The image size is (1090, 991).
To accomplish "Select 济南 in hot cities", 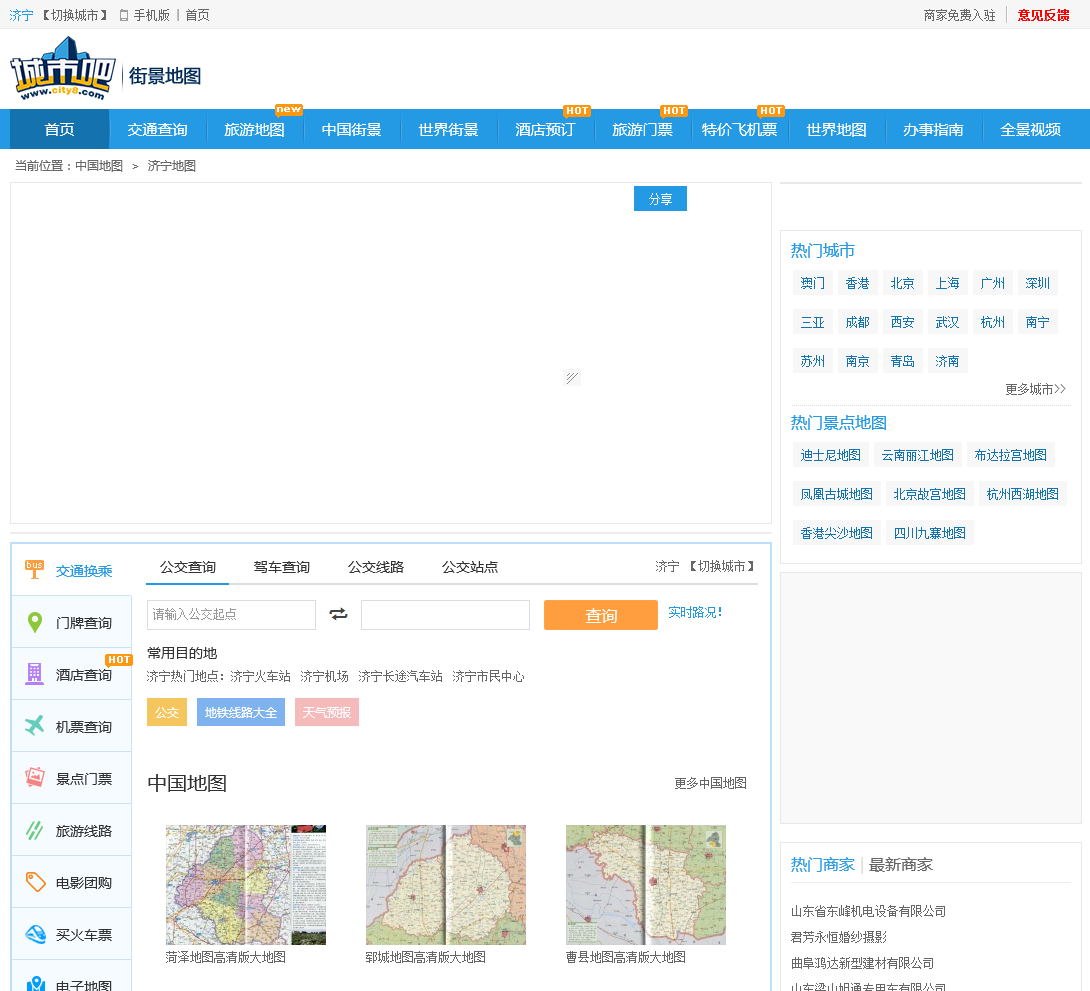I will pyautogui.click(x=947, y=361).
